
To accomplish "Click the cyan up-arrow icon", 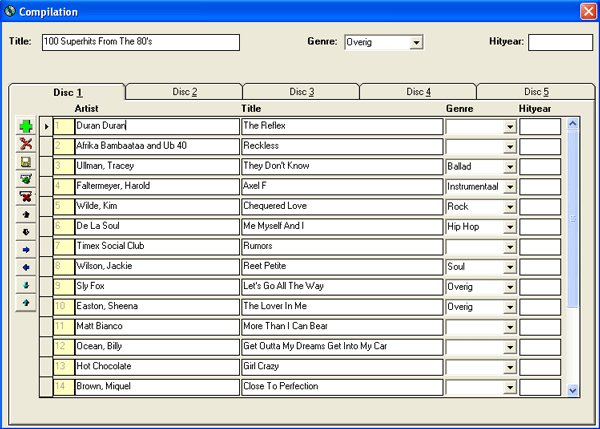I will click(x=26, y=302).
